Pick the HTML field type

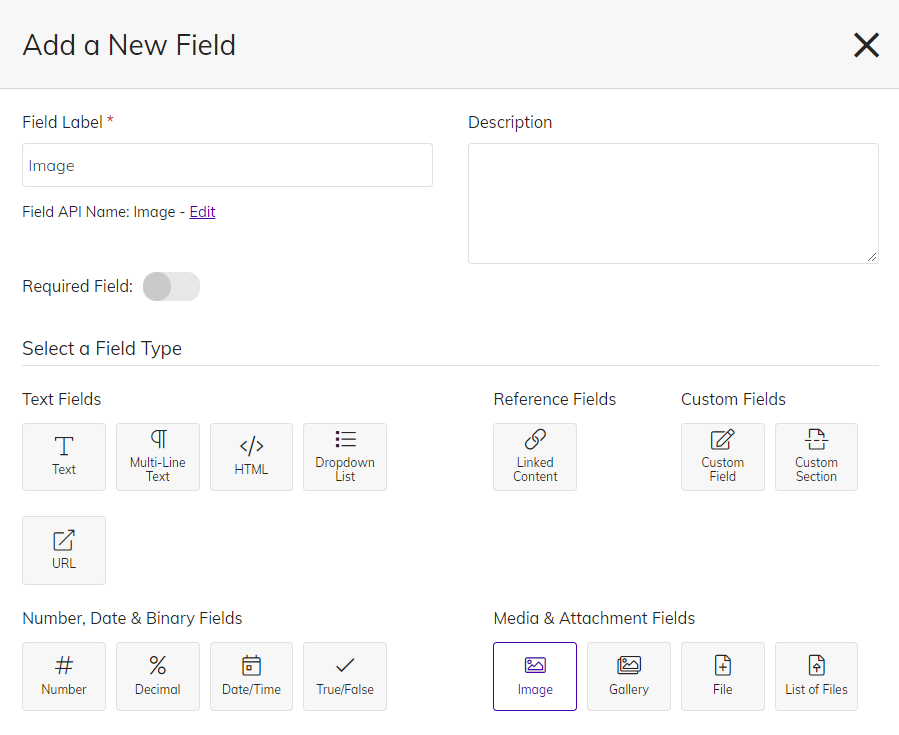coord(251,457)
